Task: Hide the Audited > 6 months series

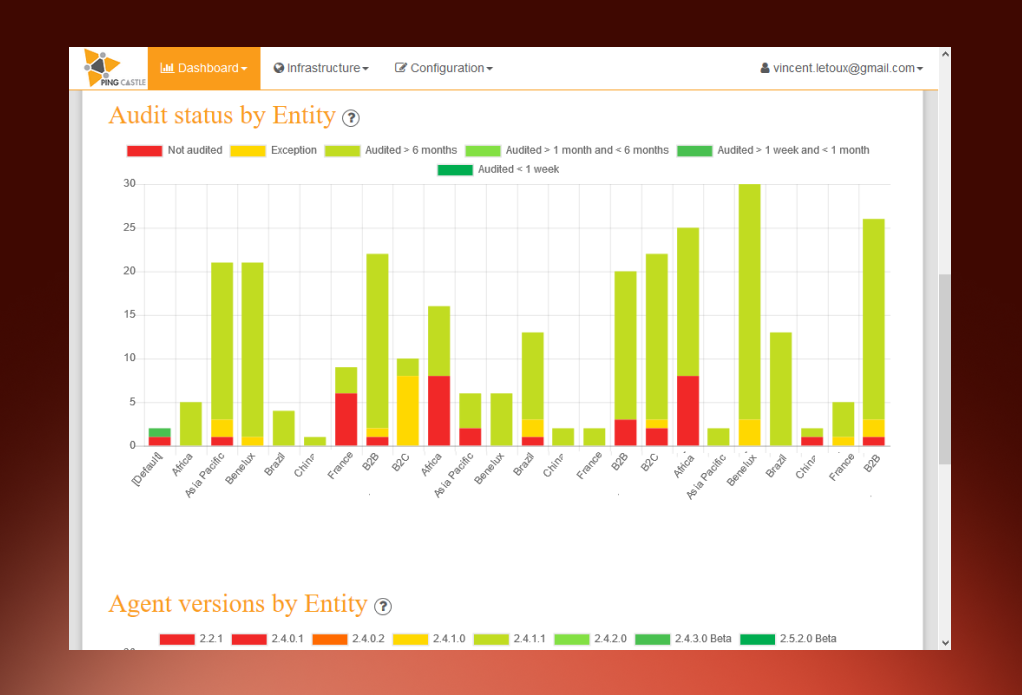Action: (x=391, y=151)
